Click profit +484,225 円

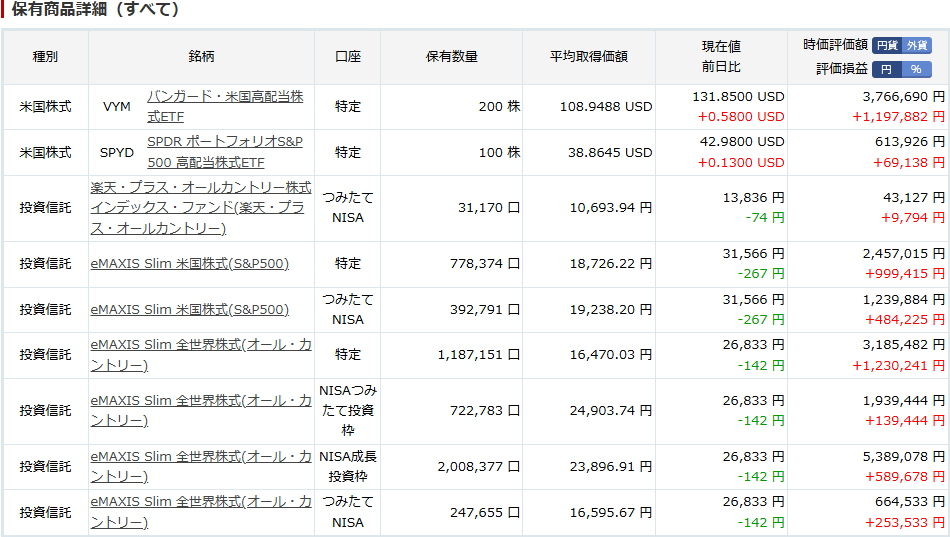[905, 320]
